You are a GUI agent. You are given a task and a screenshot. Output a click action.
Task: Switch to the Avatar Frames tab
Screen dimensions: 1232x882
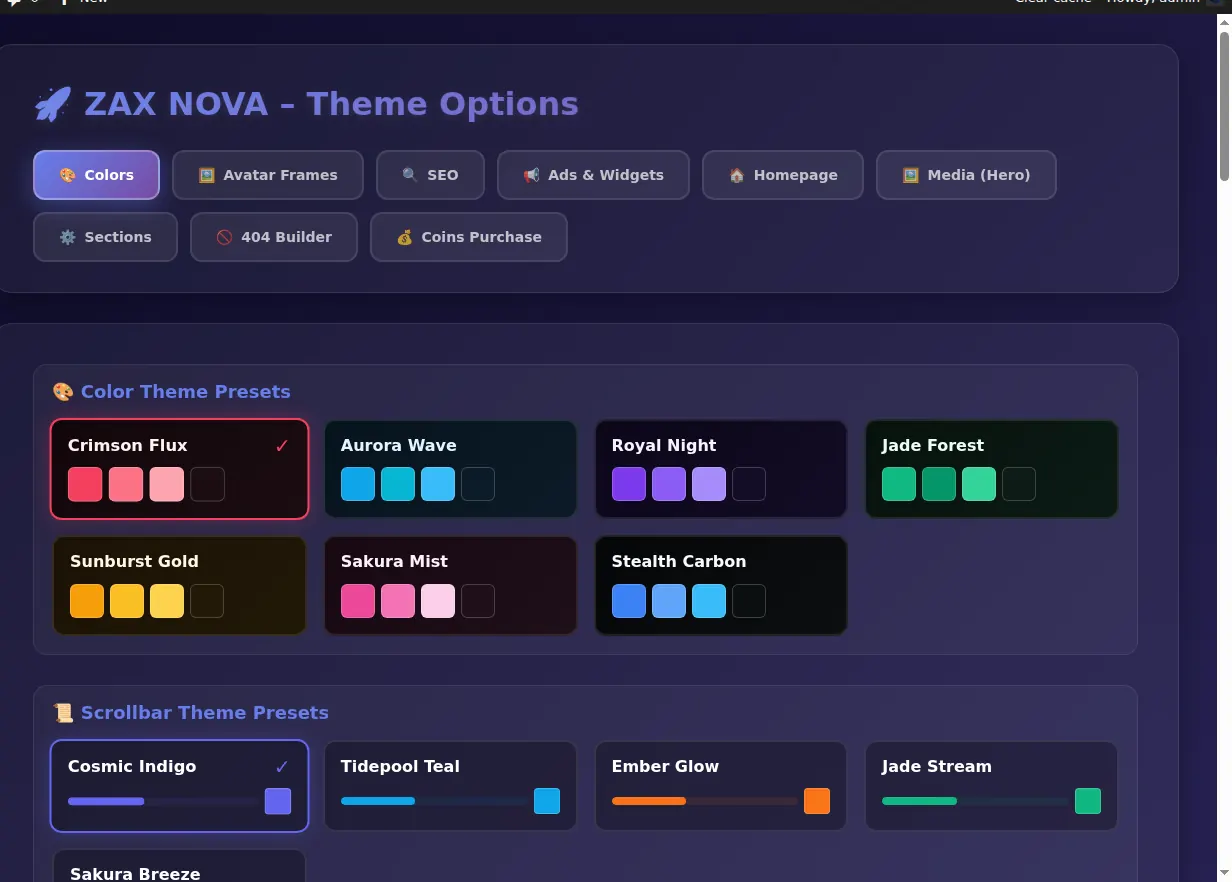point(267,175)
